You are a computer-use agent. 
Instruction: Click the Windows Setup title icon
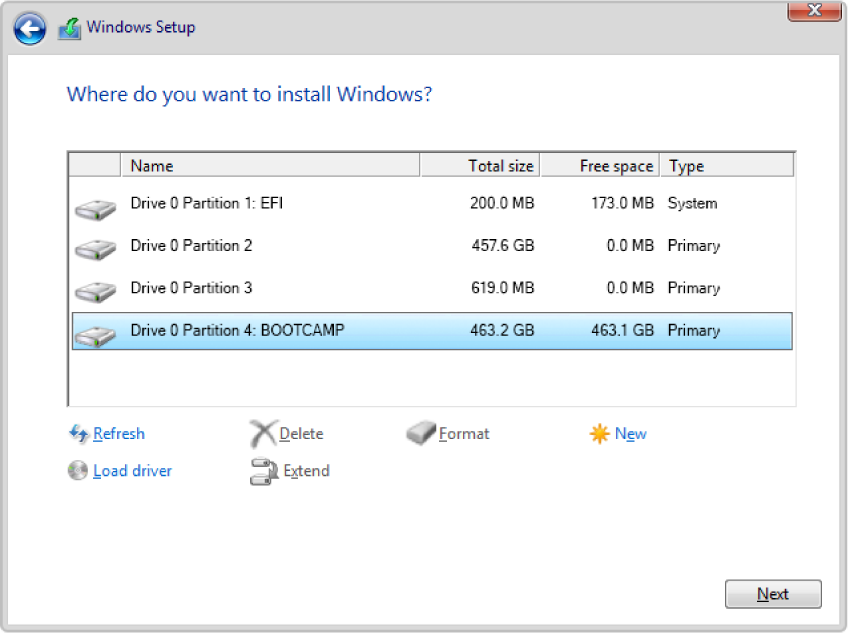(69, 28)
